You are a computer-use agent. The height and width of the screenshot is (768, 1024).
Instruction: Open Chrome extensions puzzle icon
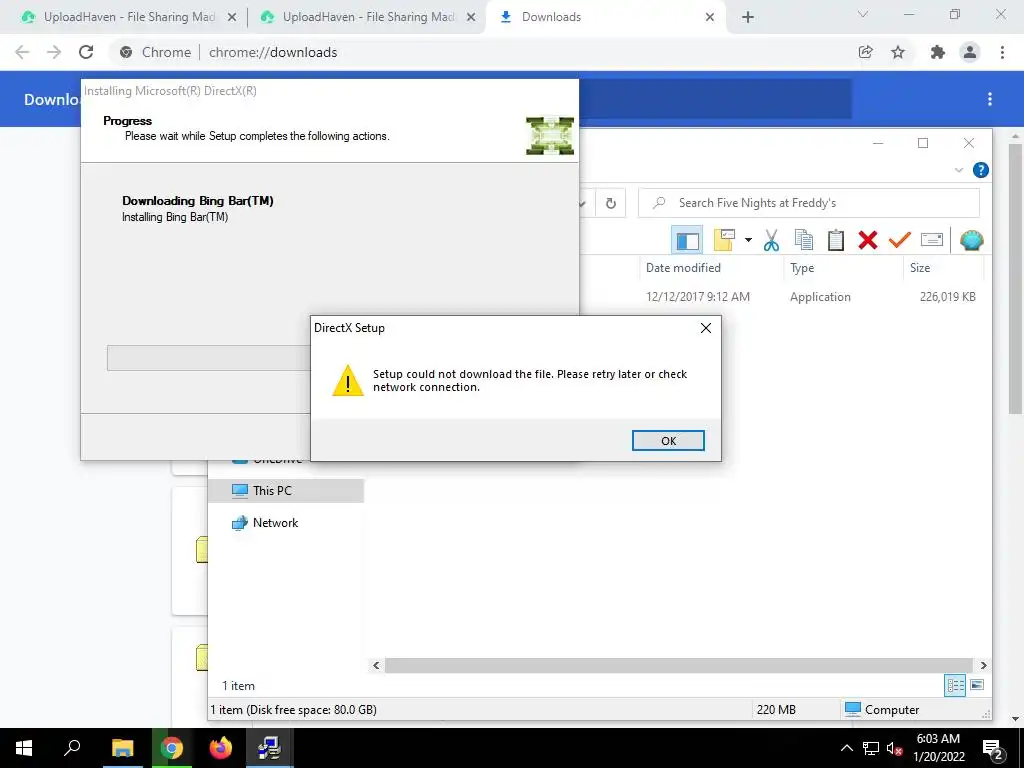(938, 52)
